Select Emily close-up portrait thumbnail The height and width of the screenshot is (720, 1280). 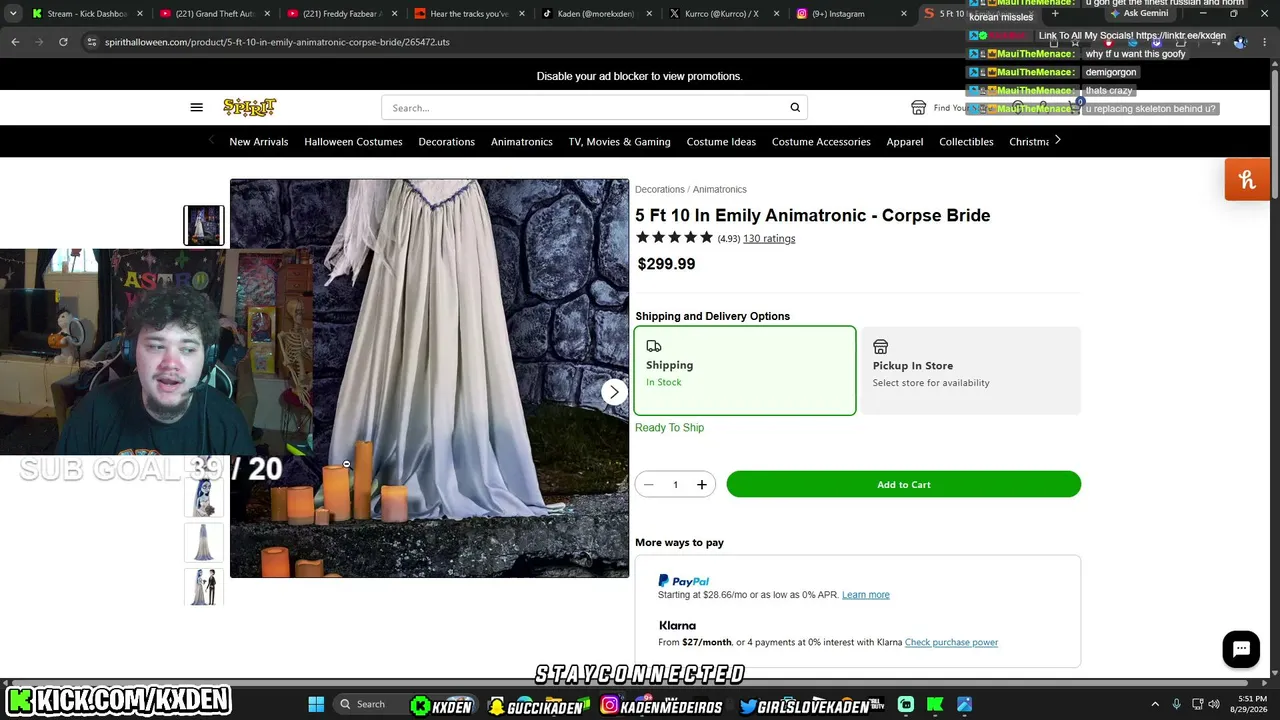[x=204, y=496]
